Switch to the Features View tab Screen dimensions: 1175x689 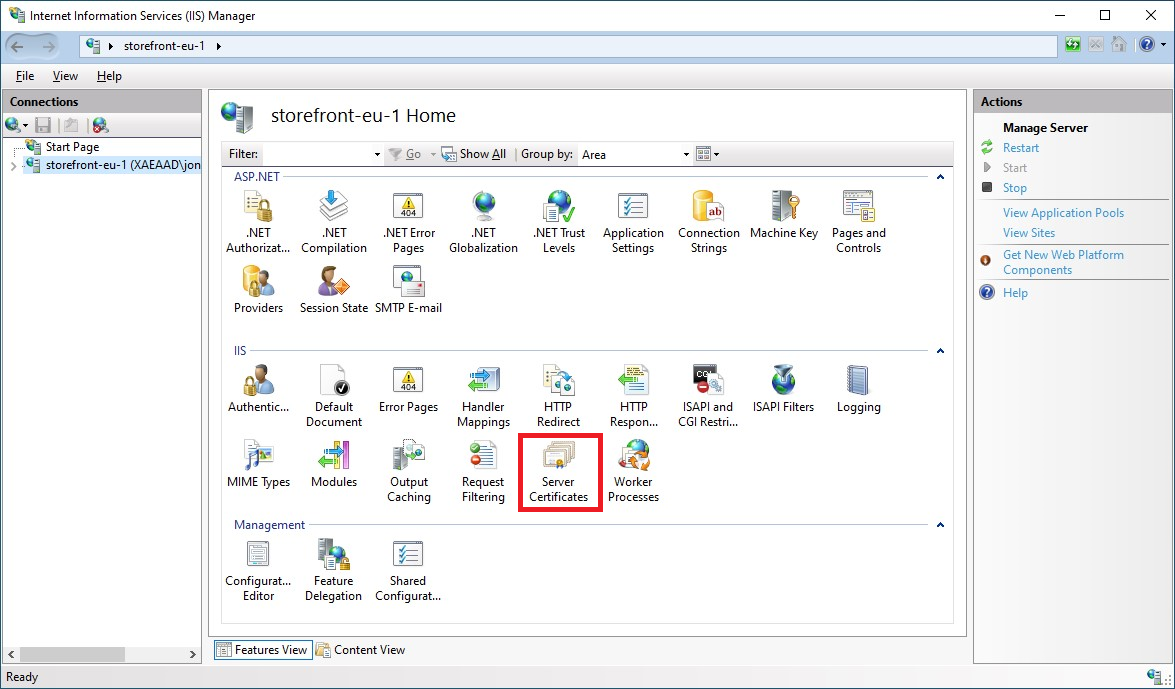click(x=262, y=650)
